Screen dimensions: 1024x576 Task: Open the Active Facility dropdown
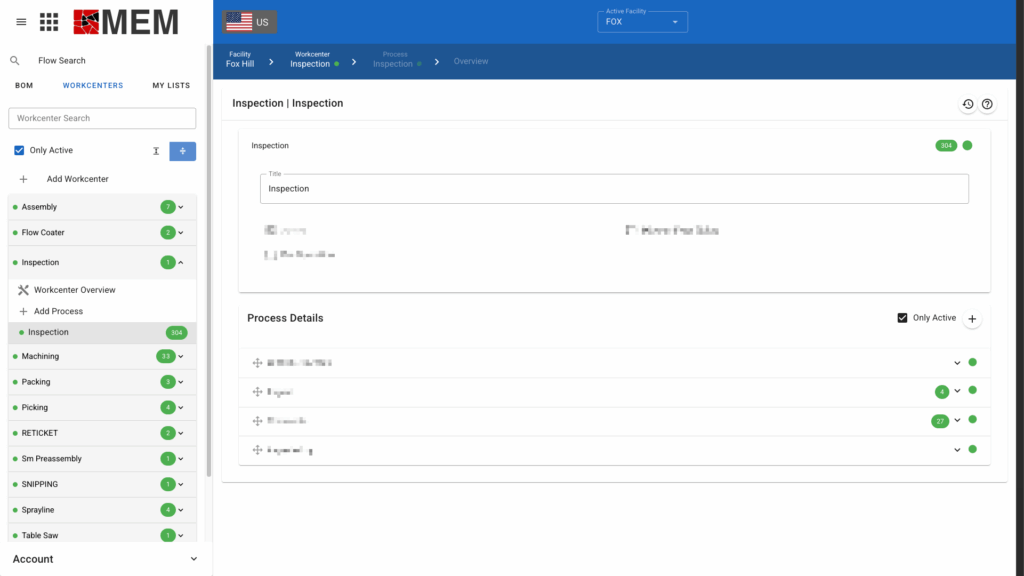tap(642, 21)
